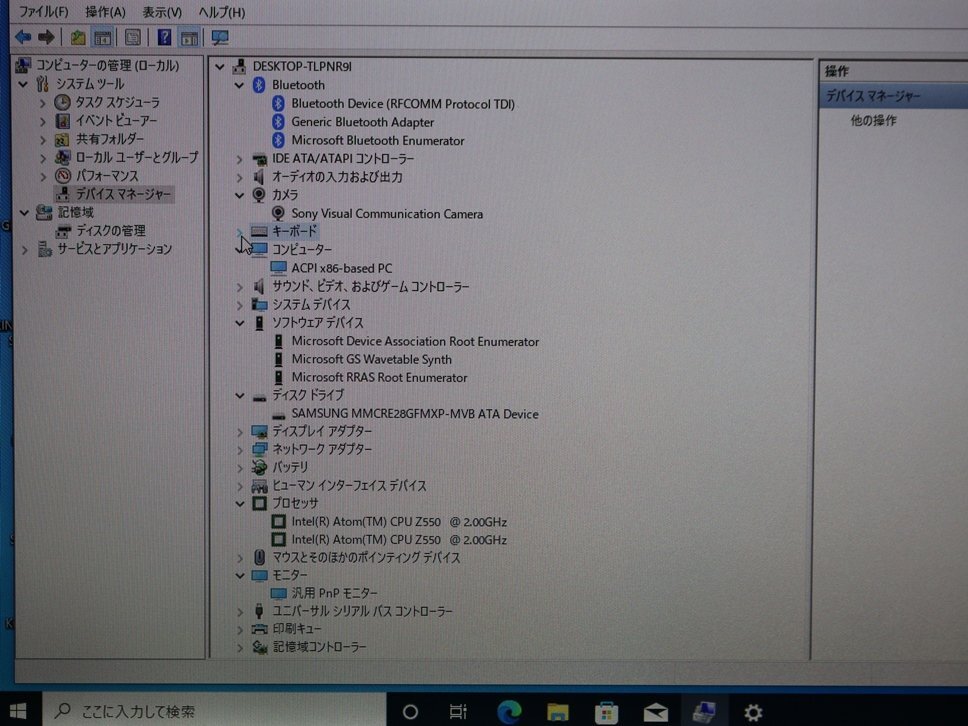The width and height of the screenshot is (968, 726).
Task: Select イベント ビューアー in the tree
Action: tap(116, 120)
